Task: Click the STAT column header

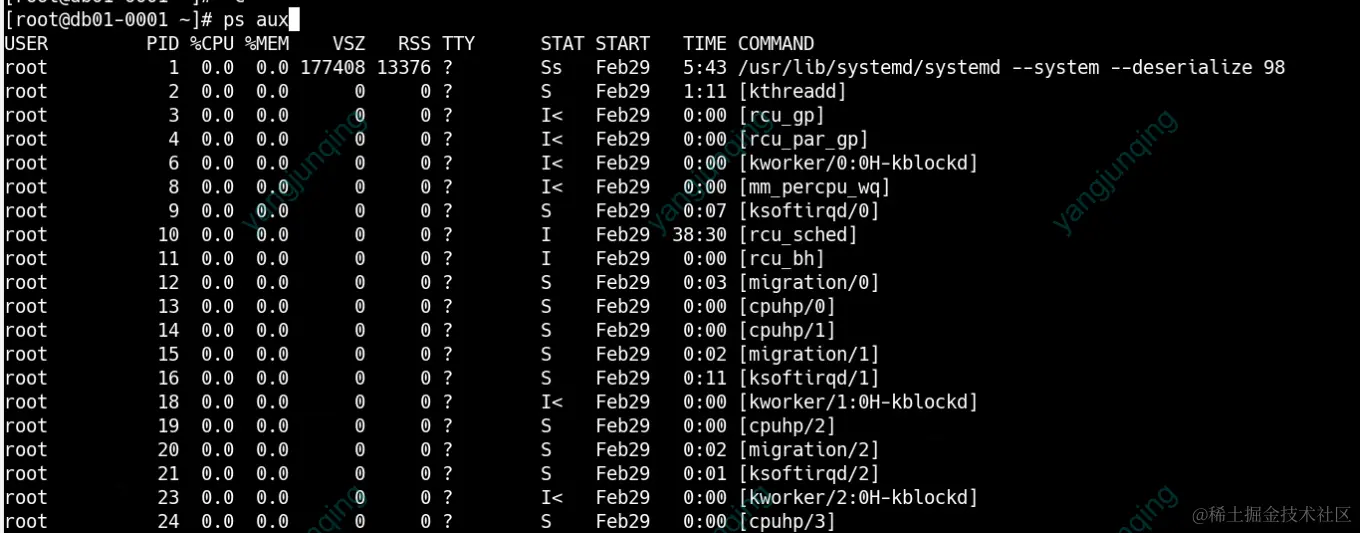Action: point(562,44)
